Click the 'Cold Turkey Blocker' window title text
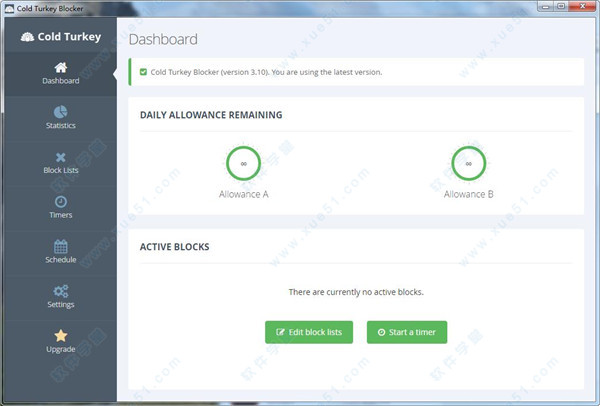 (50, 8)
